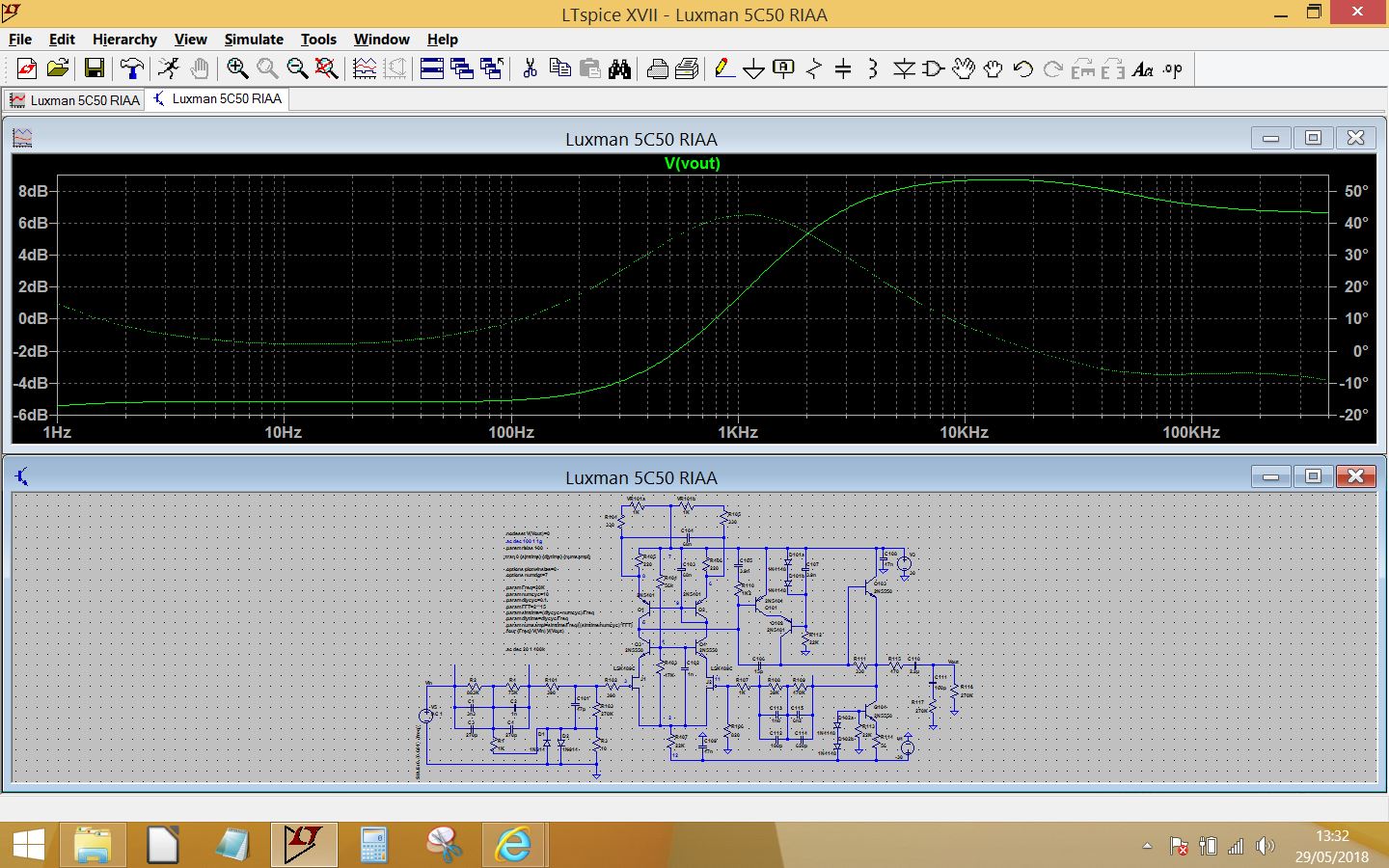1389x868 pixels.
Task: Launch Internet Explorer from the taskbar
Action: [x=513, y=846]
